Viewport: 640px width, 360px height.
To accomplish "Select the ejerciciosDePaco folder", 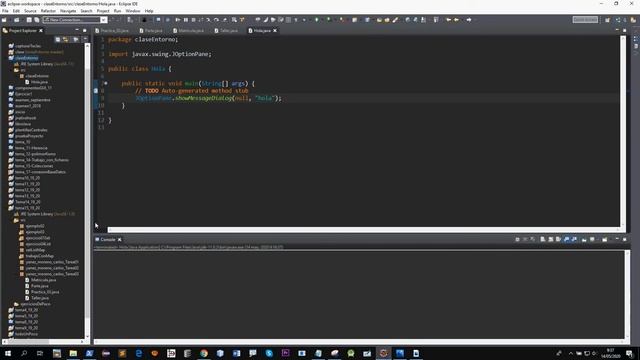I will (36, 304).
